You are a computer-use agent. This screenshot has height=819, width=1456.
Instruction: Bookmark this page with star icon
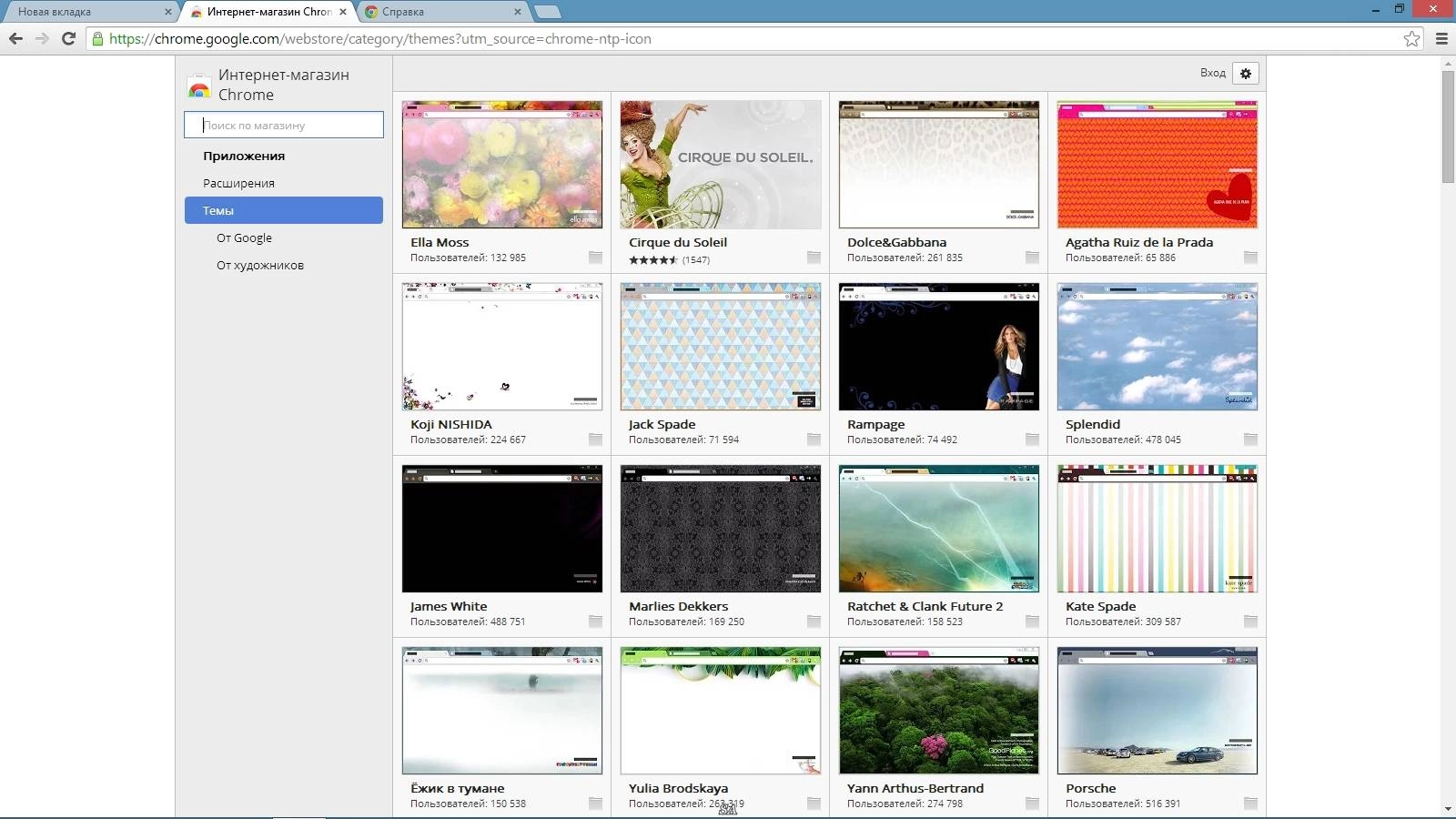1411,38
